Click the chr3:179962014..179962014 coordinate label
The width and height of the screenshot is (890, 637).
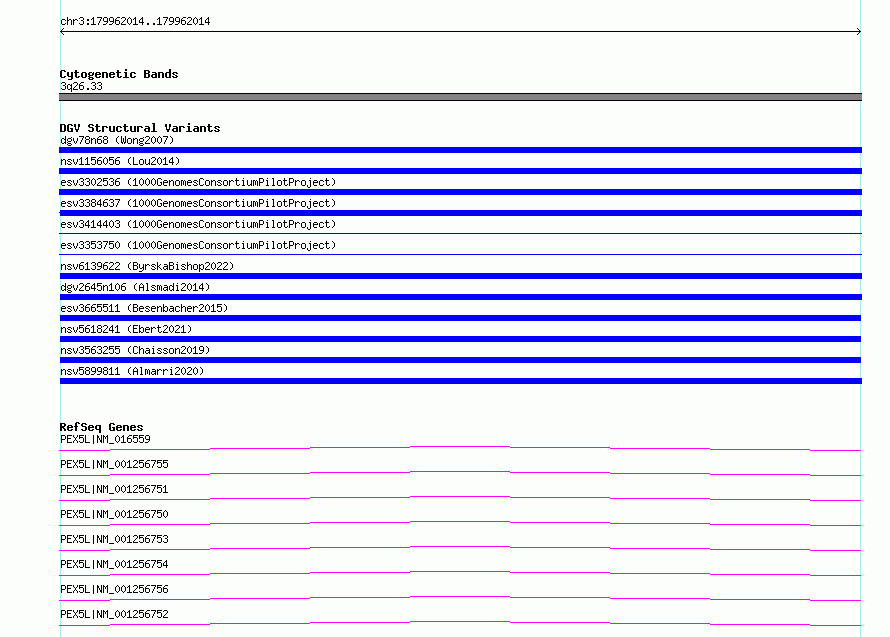135,21
